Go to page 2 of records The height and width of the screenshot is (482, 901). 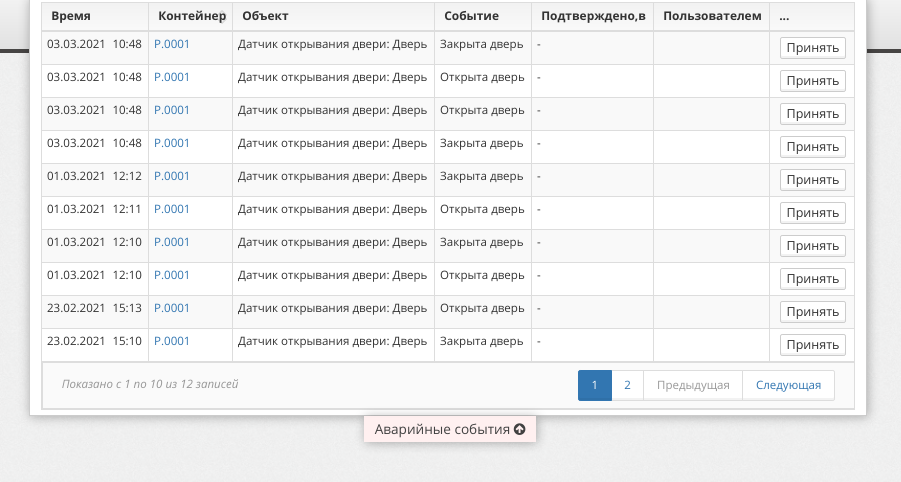[627, 385]
